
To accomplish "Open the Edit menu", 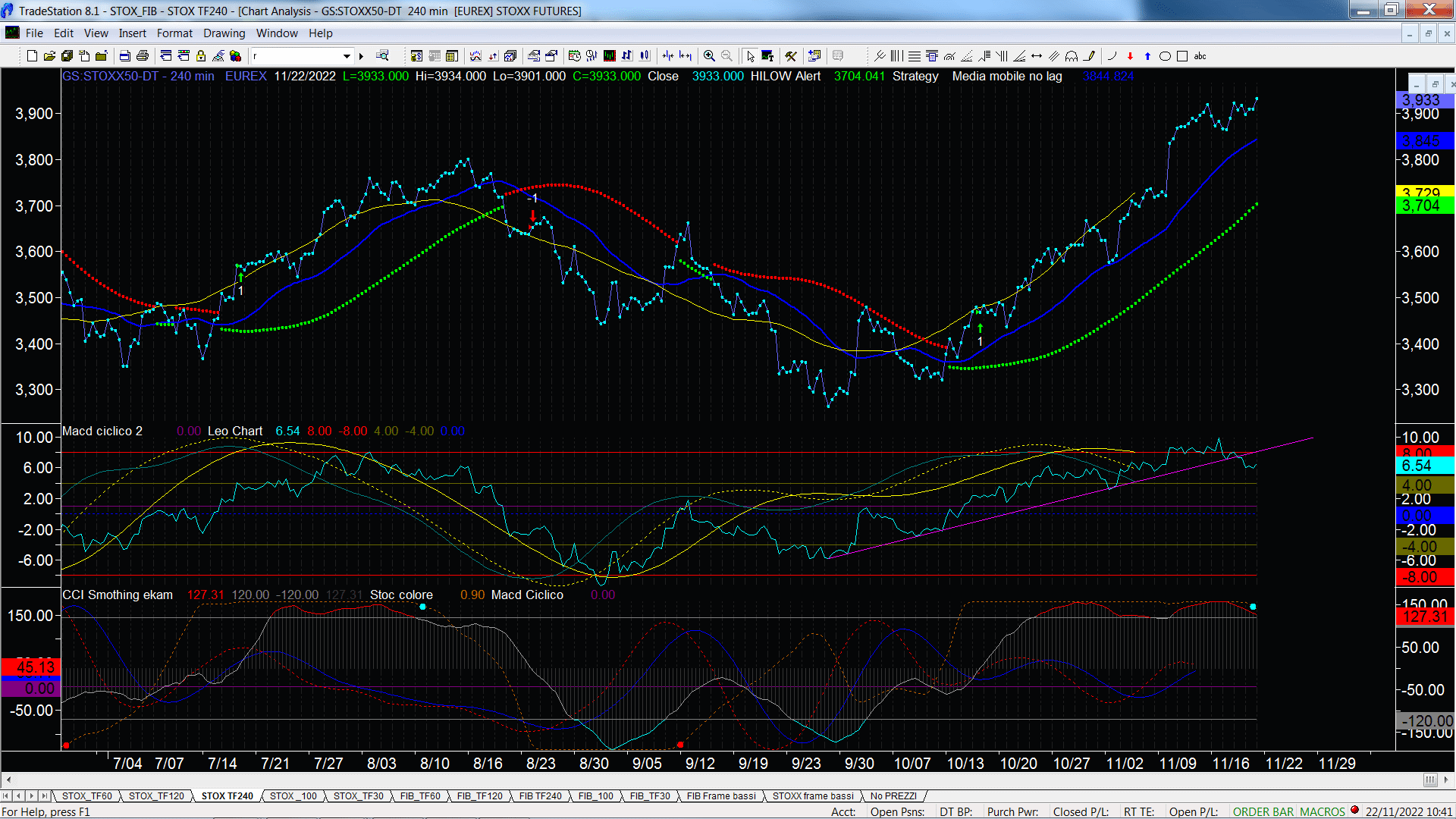I will coord(64,33).
